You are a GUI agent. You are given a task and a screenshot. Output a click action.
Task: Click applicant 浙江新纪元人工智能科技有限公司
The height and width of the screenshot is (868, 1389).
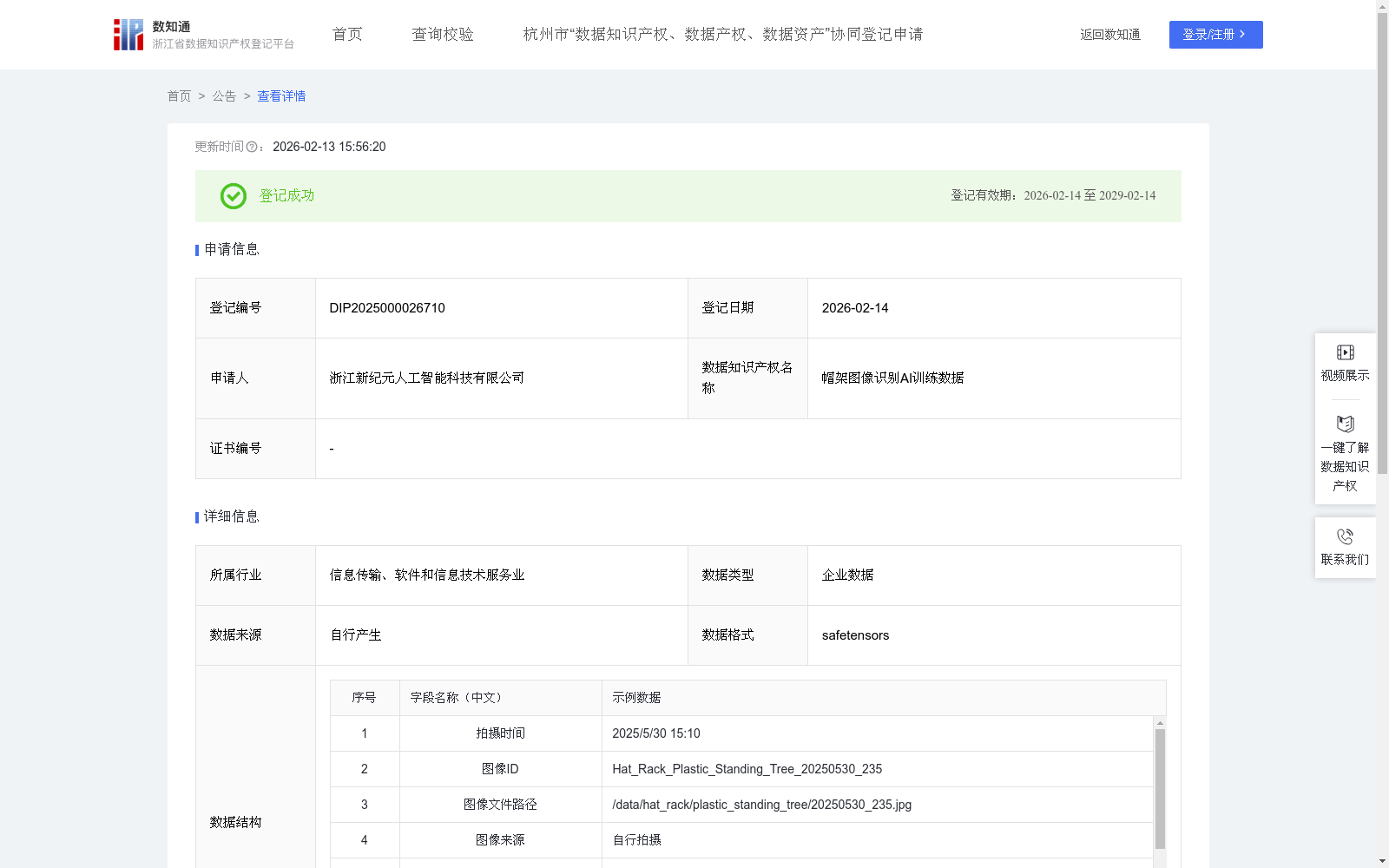pos(427,378)
